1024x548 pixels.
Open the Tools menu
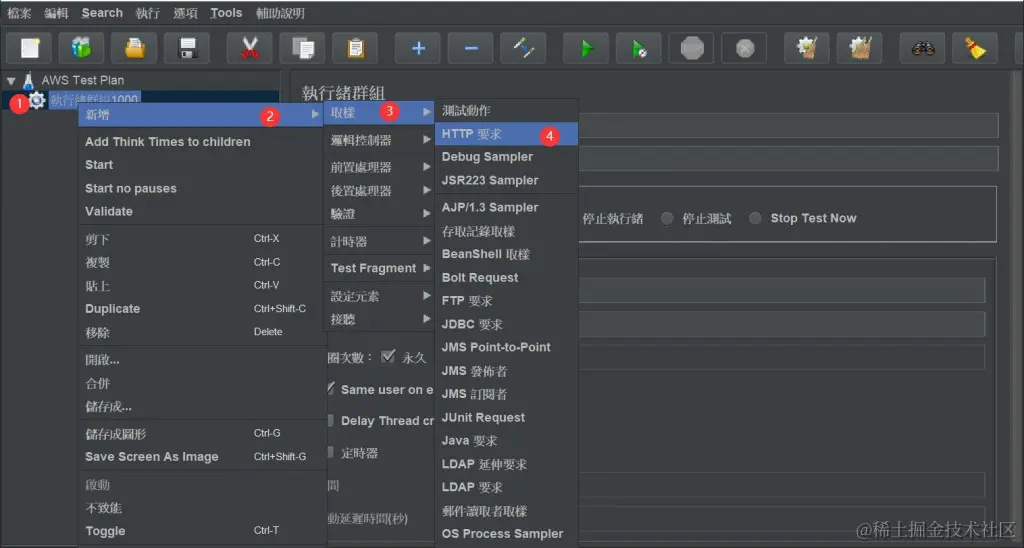(226, 13)
